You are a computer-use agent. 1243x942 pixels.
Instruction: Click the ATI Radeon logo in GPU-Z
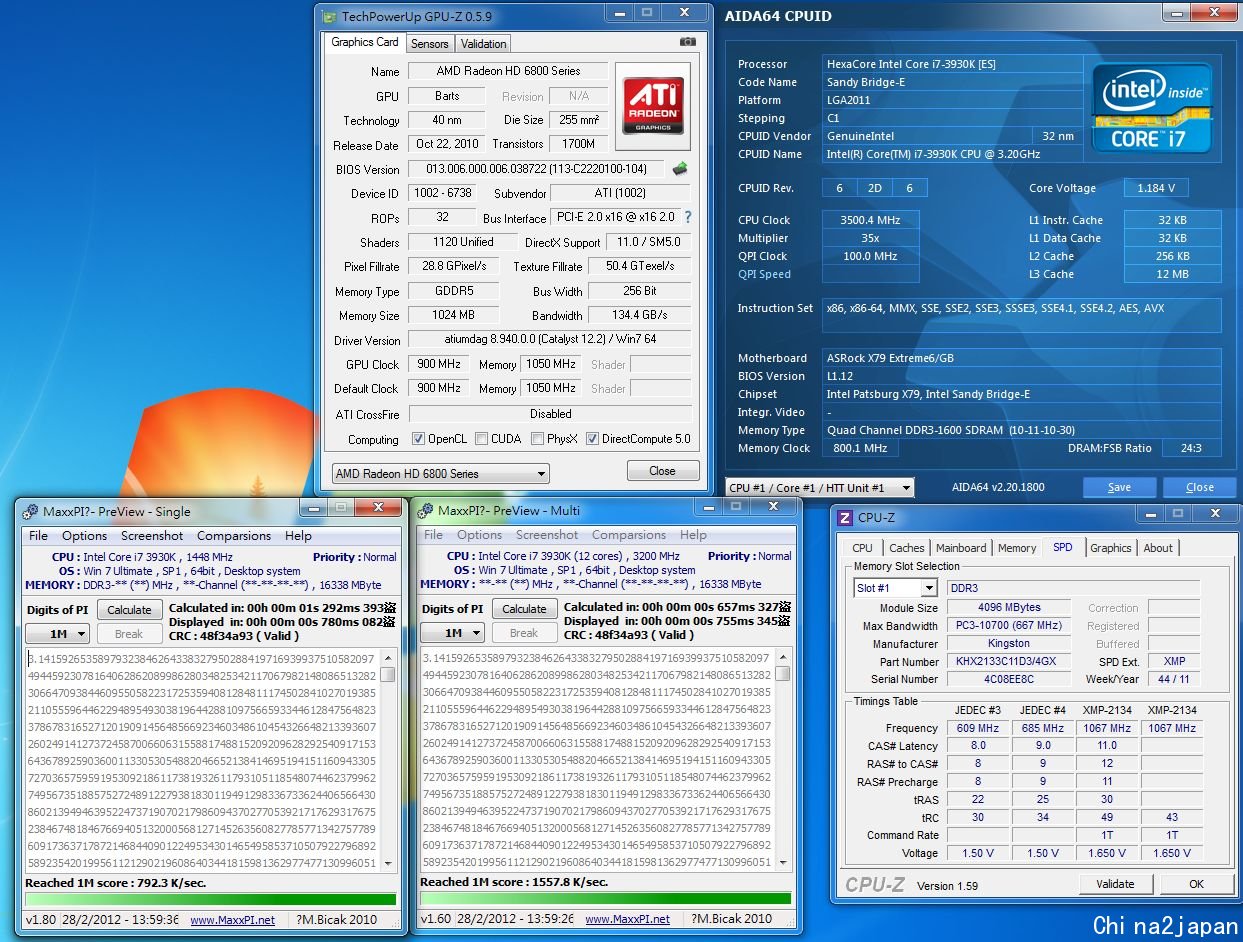coord(653,106)
